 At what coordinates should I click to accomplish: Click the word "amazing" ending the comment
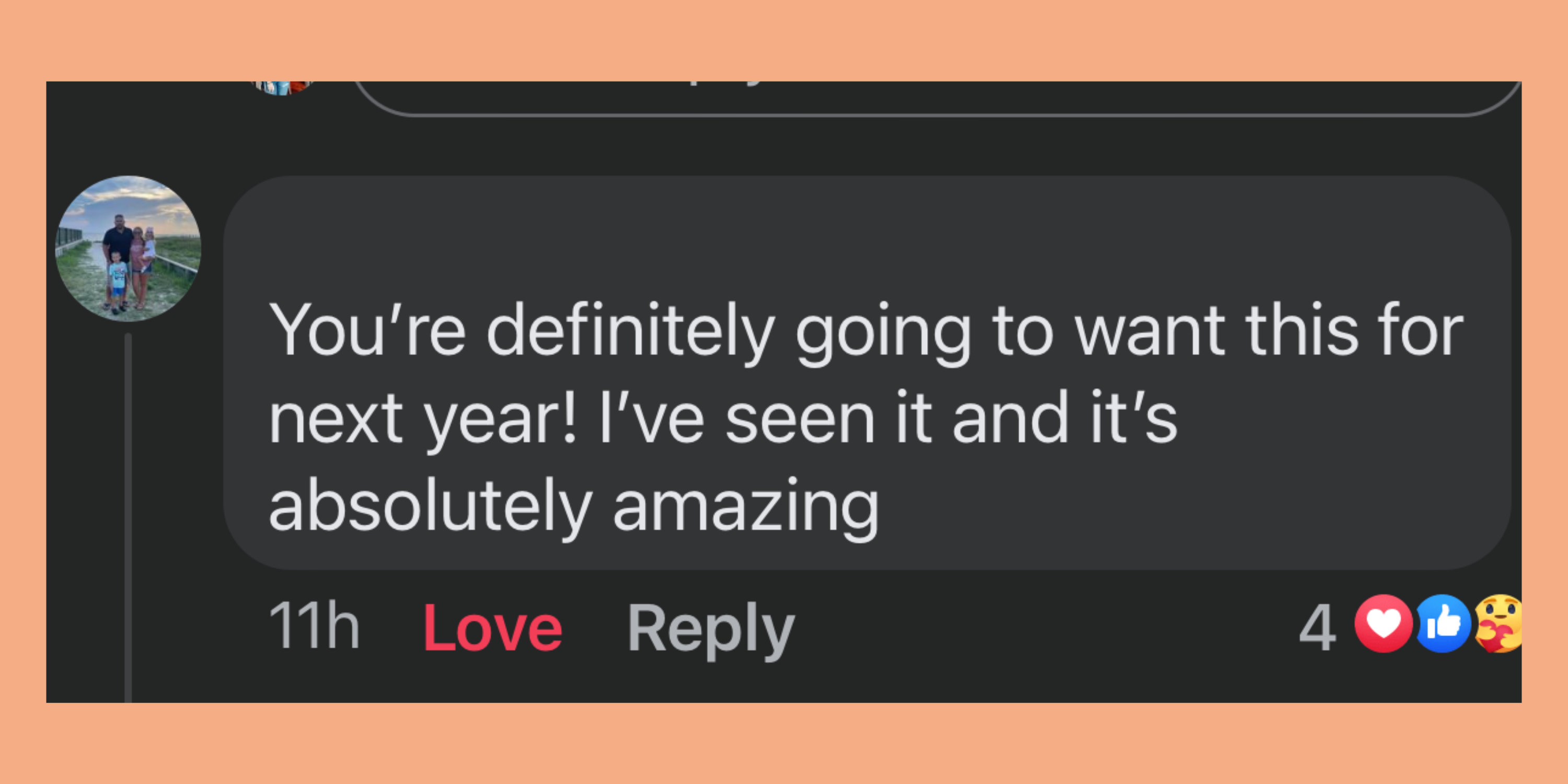(746, 506)
